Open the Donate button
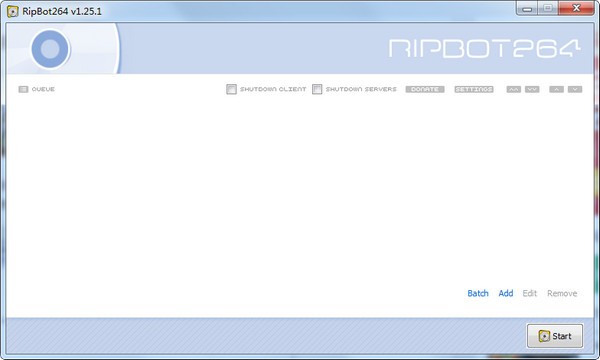The width and height of the screenshot is (600, 360). coord(425,89)
